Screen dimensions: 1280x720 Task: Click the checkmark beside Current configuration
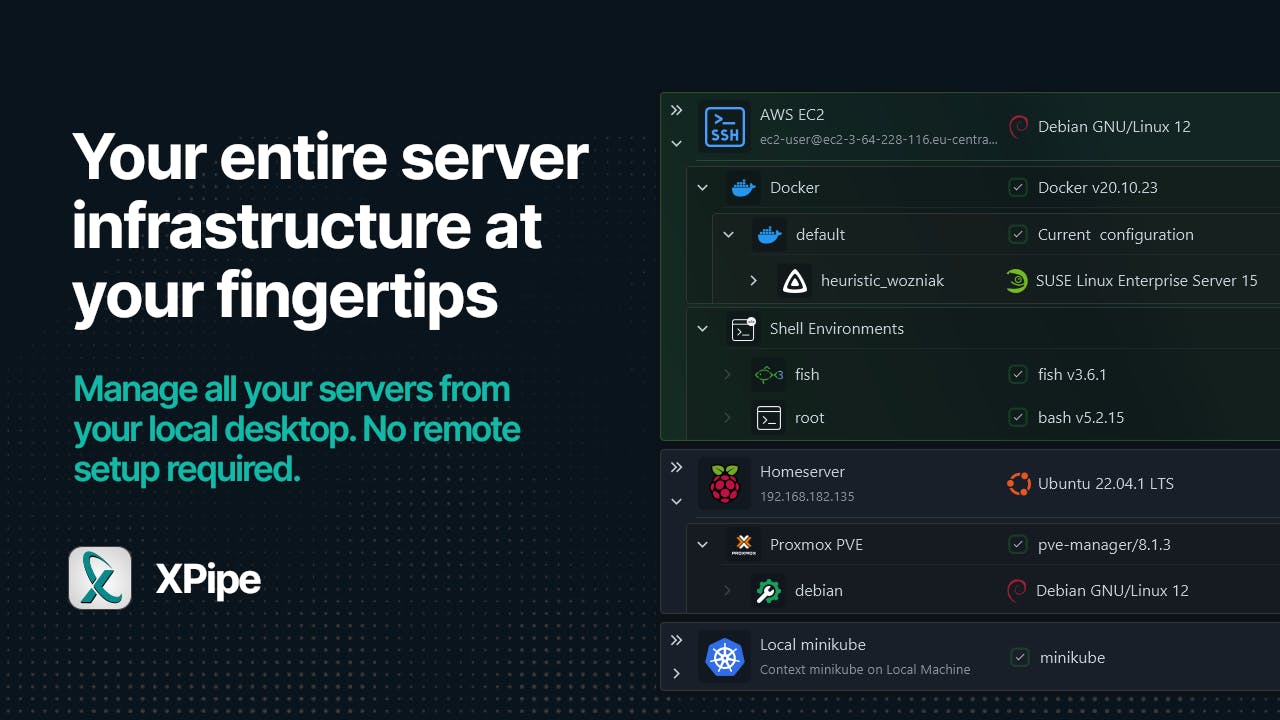pyautogui.click(x=1018, y=235)
